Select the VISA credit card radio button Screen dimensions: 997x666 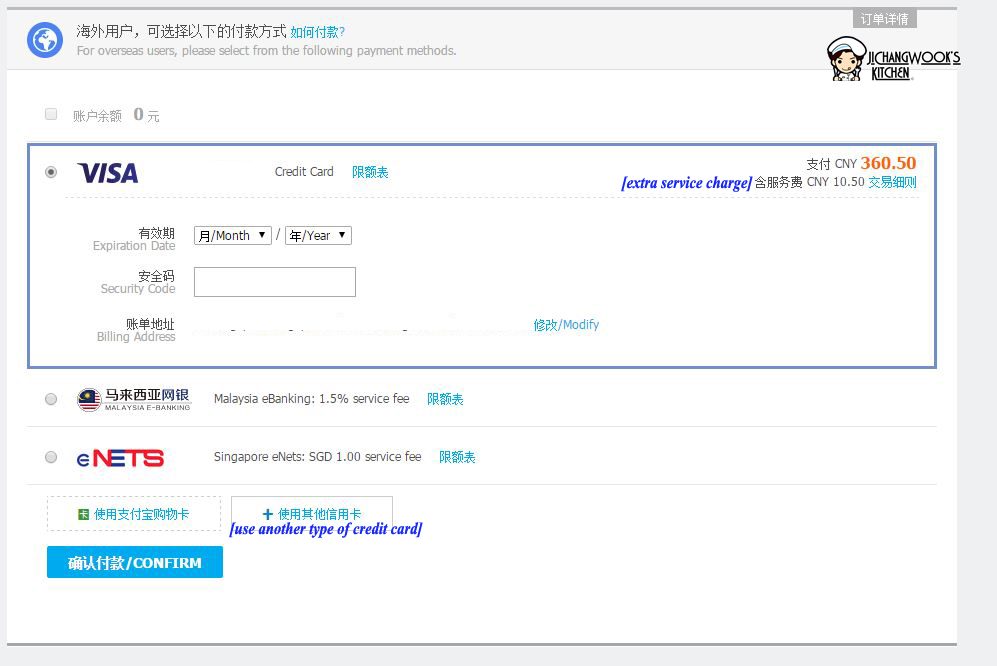pos(51,172)
